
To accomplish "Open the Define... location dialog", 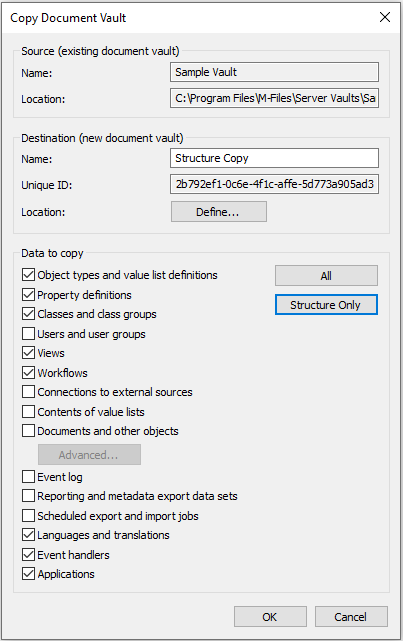I will tap(219, 212).
